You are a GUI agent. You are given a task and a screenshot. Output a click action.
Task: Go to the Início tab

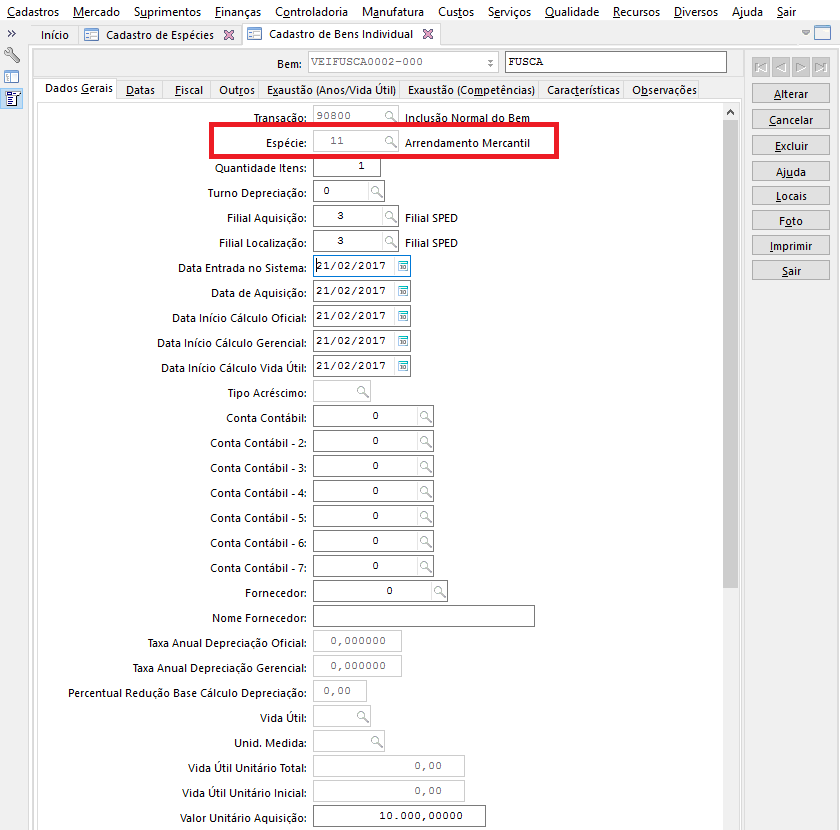coord(55,35)
